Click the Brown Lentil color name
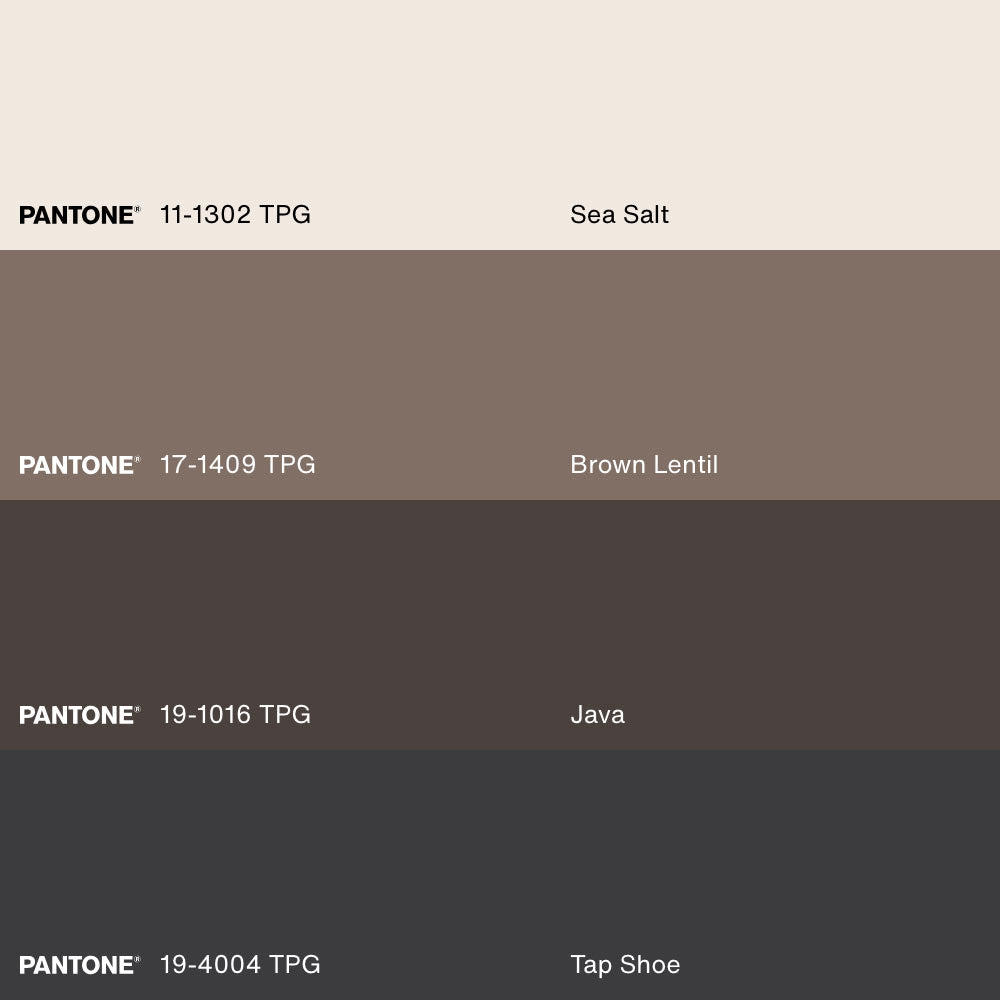This screenshot has height=1000, width=1000. point(644,464)
